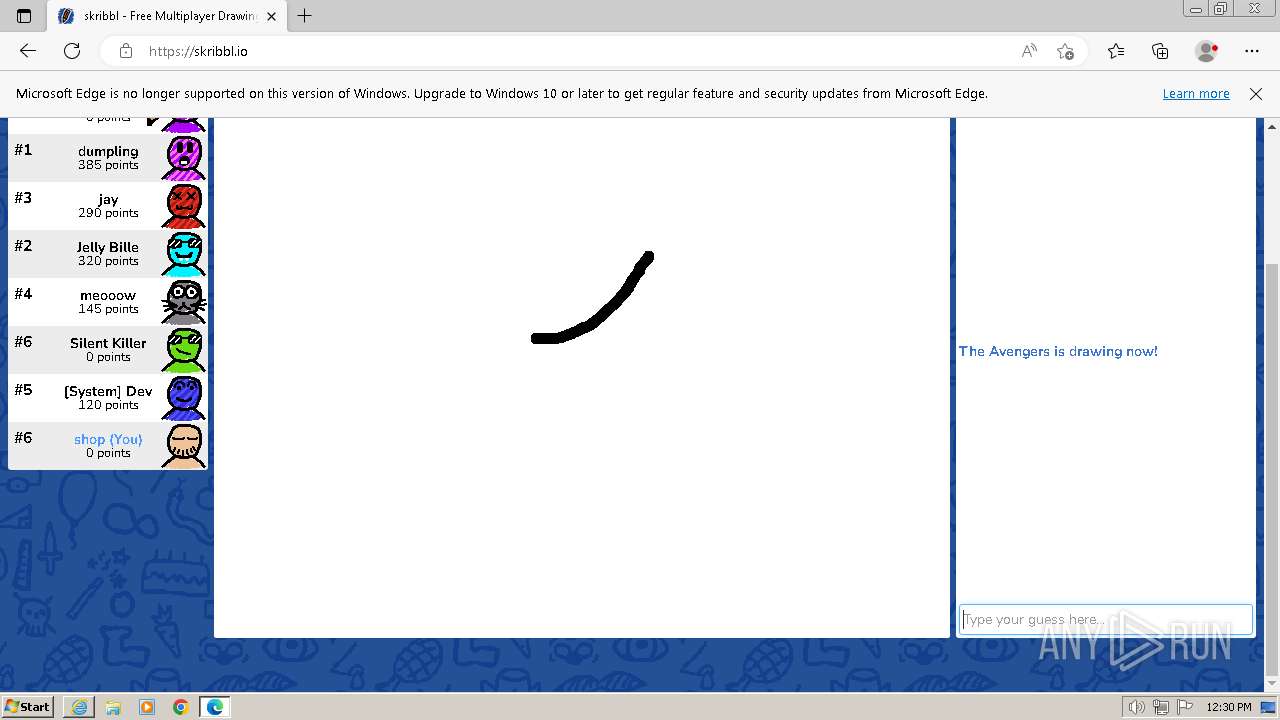
Task: Select the skribbl browser tab
Action: coord(168,16)
